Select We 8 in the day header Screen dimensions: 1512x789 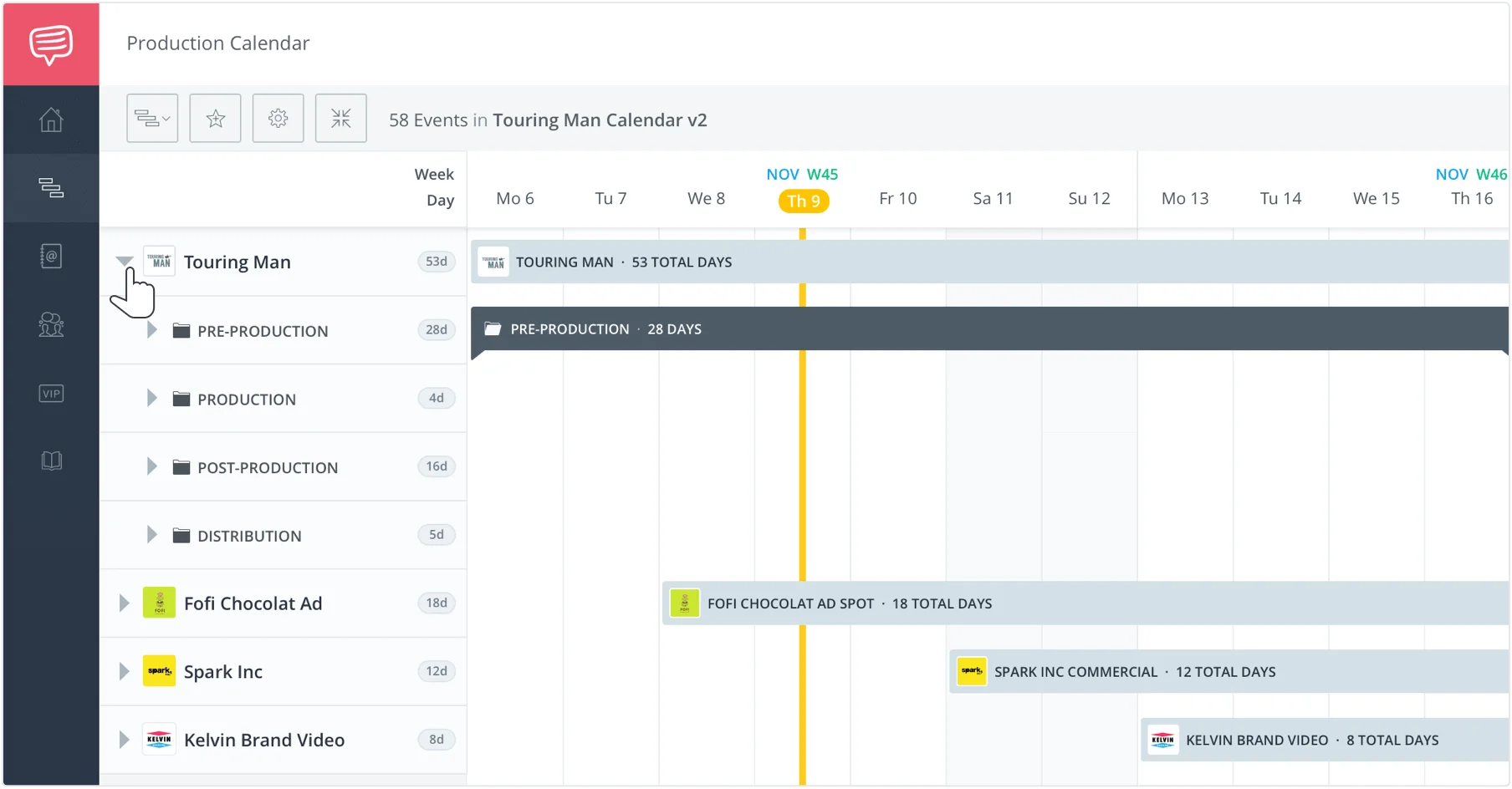707,199
